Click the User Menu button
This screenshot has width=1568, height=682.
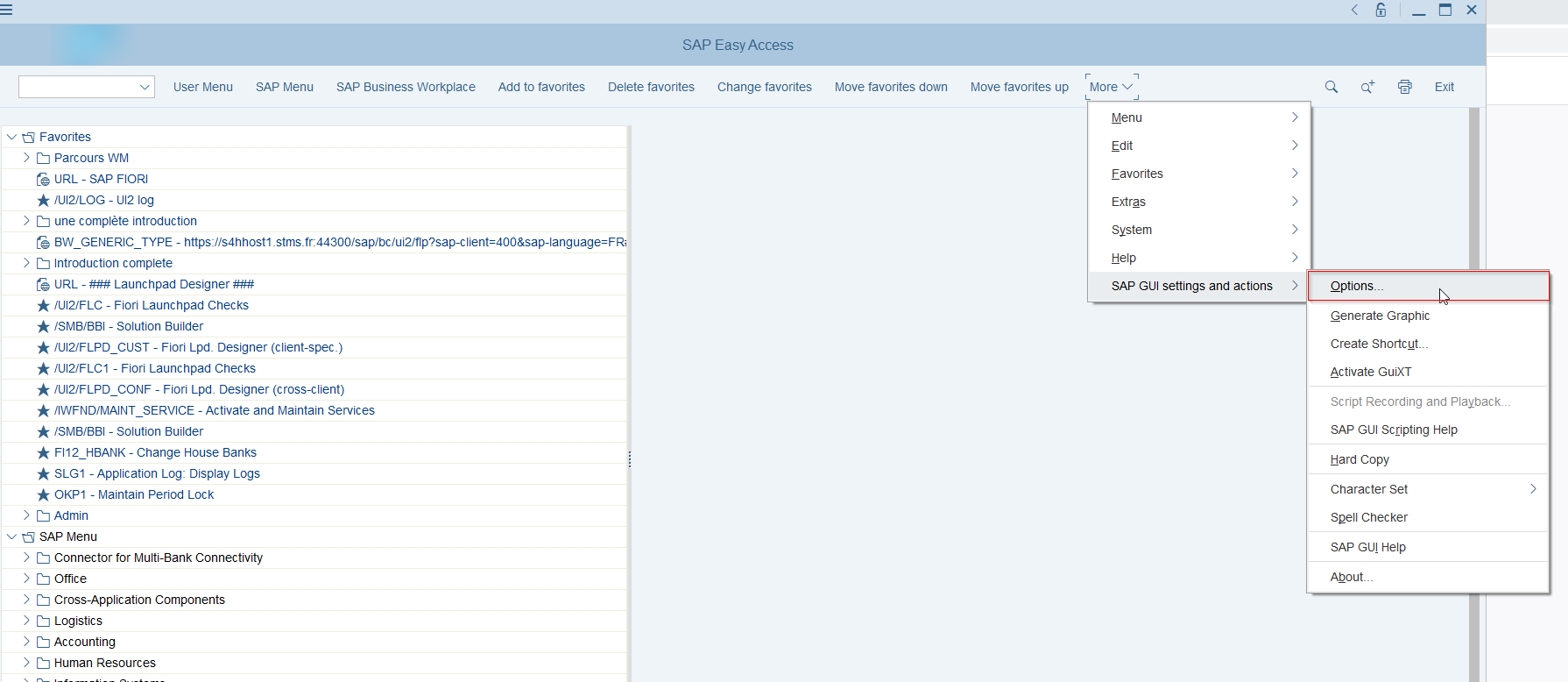[203, 87]
